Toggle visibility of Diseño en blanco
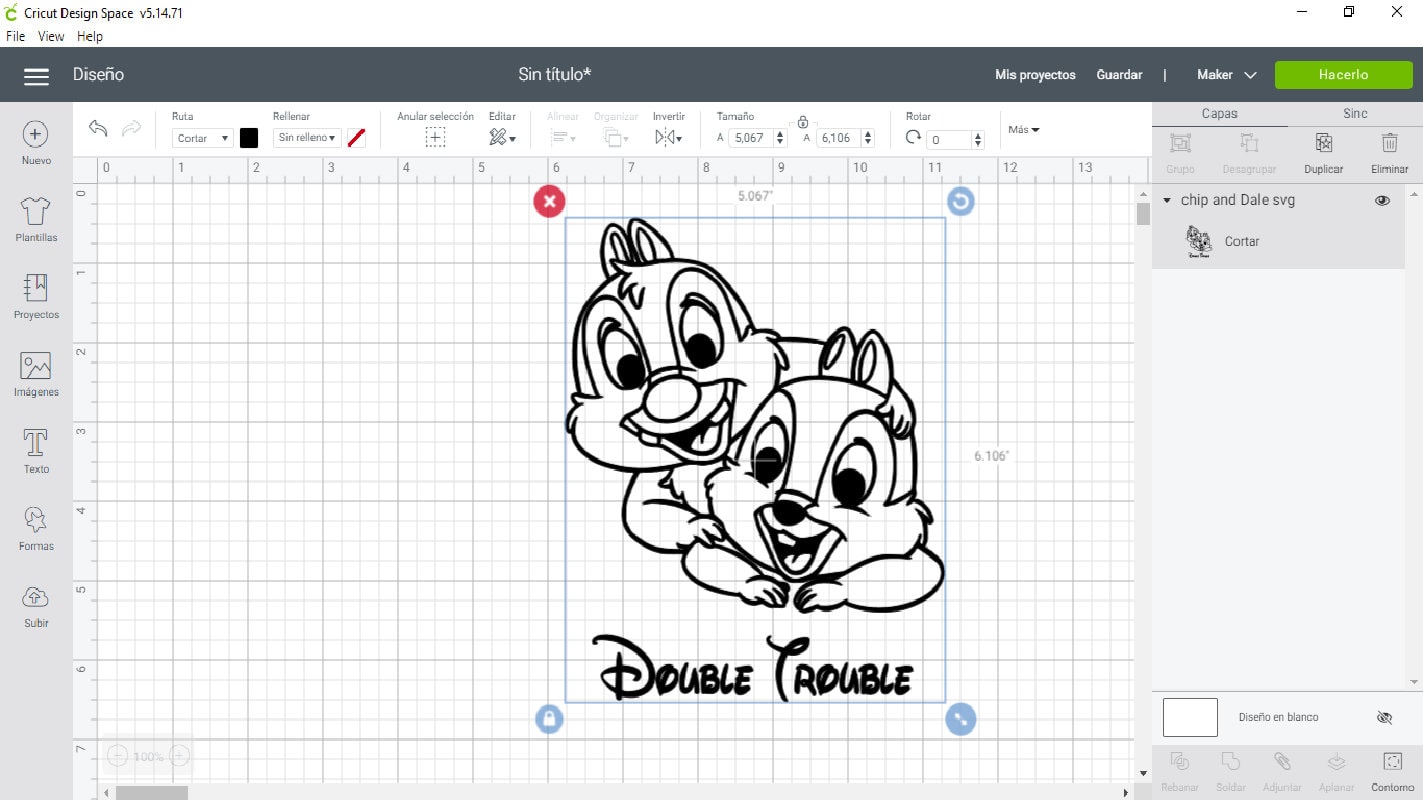The width and height of the screenshot is (1423, 800). click(x=1384, y=717)
